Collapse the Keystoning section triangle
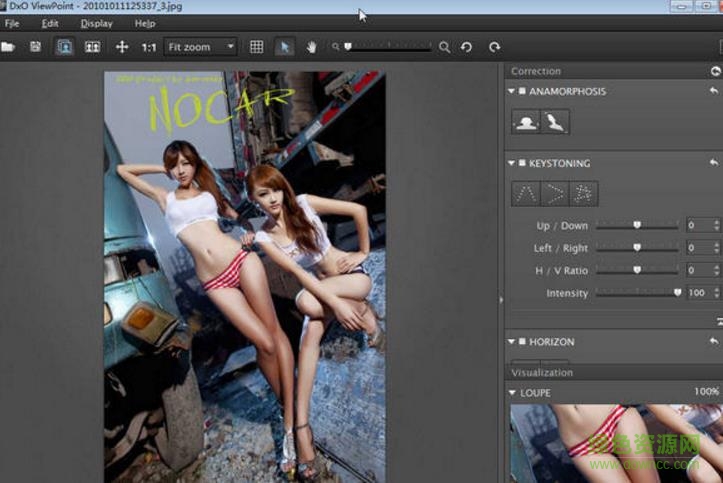 pyautogui.click(x=512, y=163)
